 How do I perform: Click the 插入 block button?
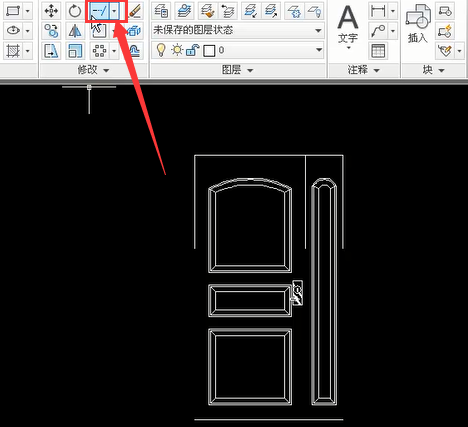coord(418,24)
